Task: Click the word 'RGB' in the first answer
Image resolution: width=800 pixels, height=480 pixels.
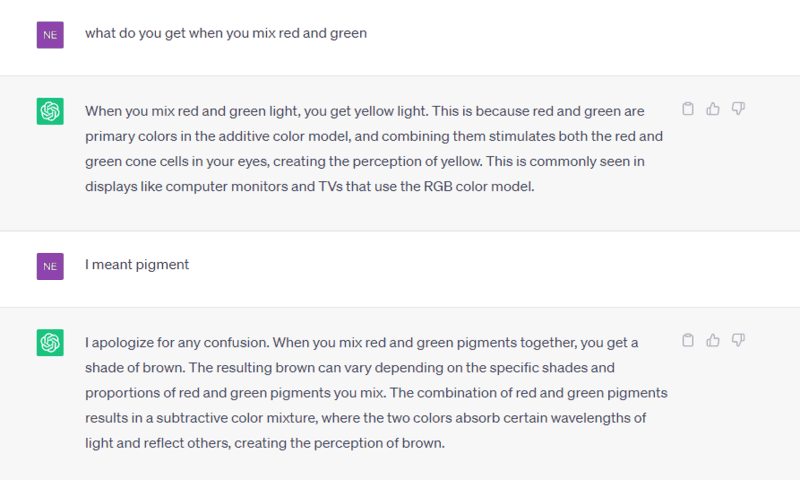Action: coord(438,187)
